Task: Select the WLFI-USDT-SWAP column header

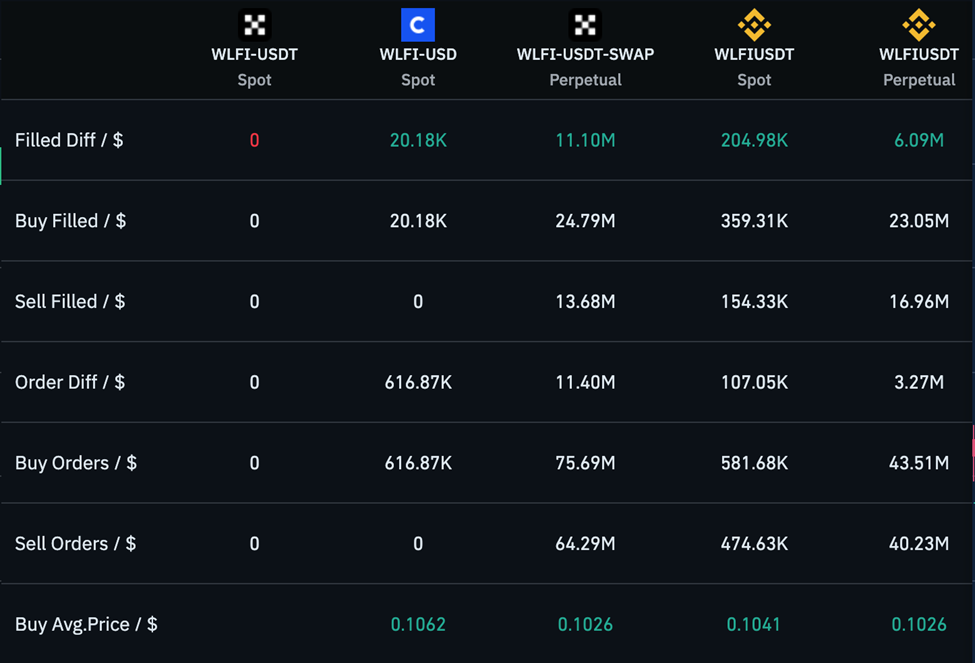Action: pos(585,54)
